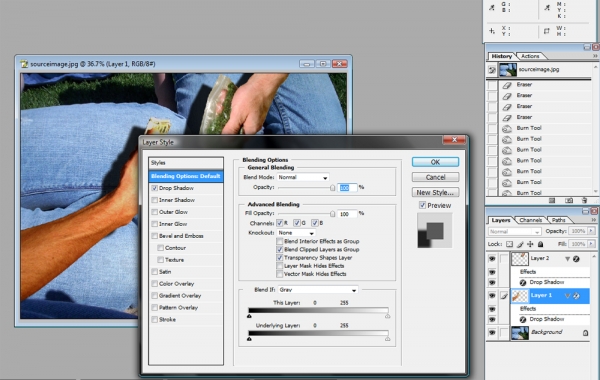Click the lock transparent pixels icon
The width and height of the screenshot is (600, 380).
coord(509,244)
